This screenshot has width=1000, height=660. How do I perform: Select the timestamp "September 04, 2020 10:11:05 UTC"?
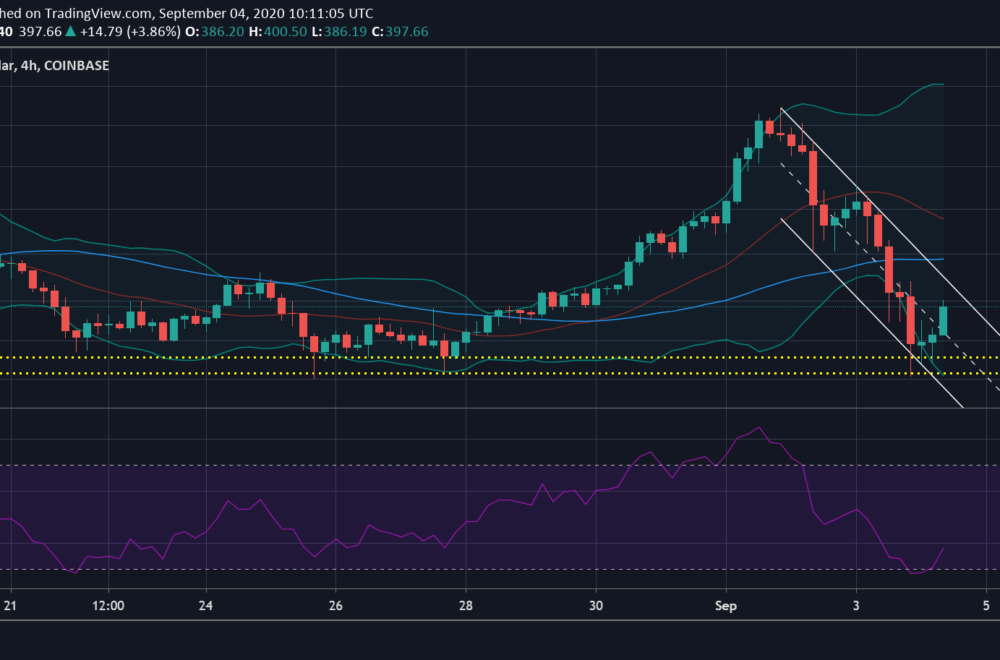tap(266, 13)
